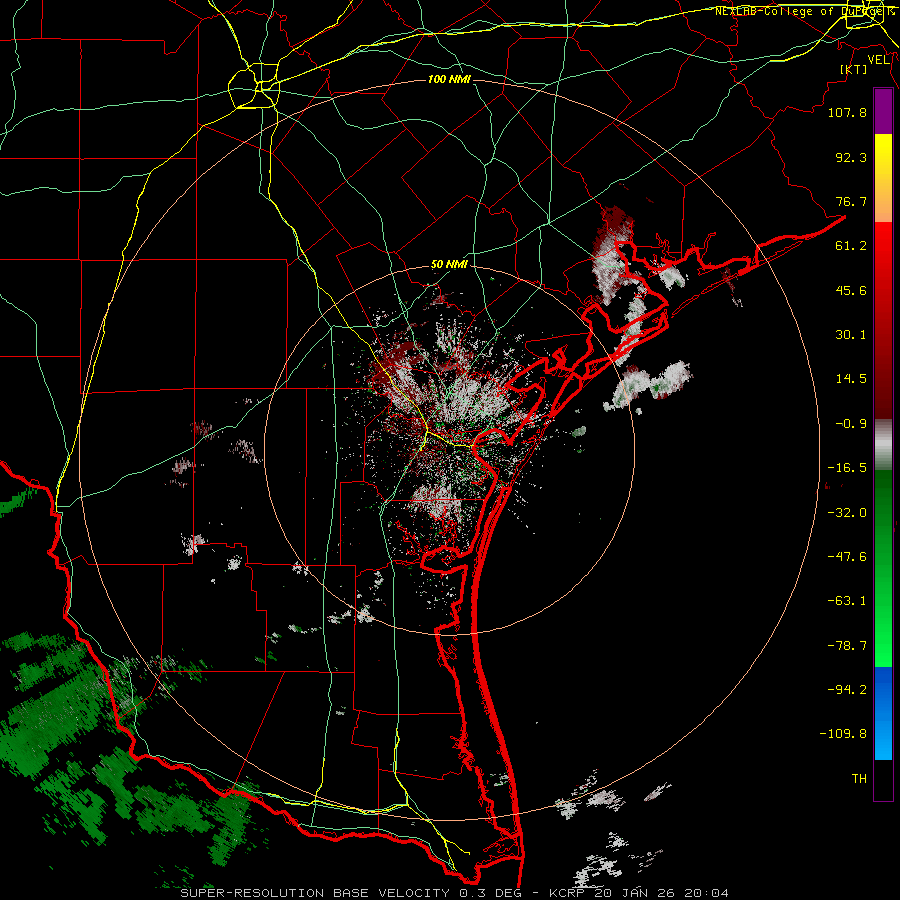Click the 76.7 velocity scale value
The width and height of the screenshot is (900, 900).
851,201
